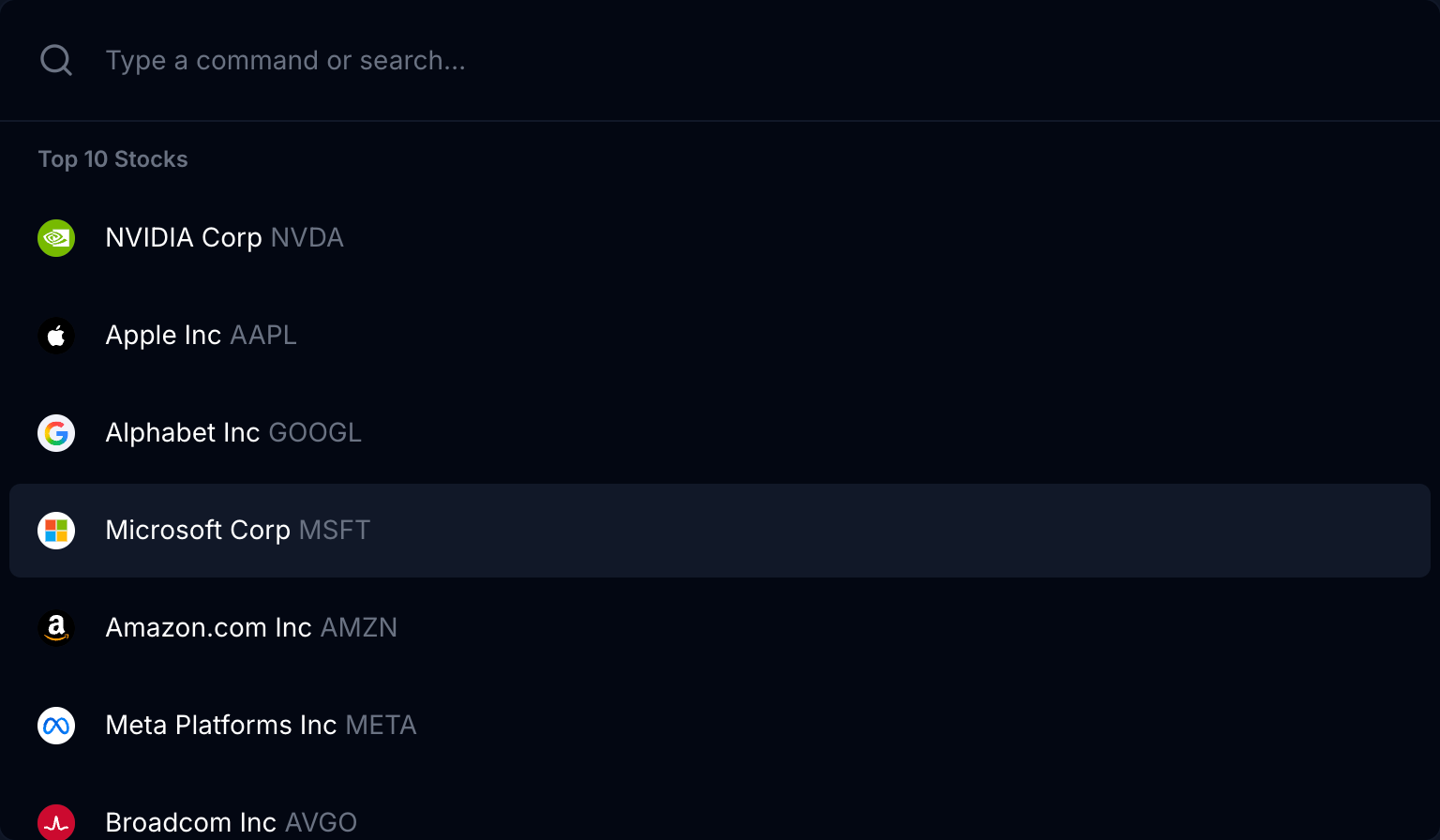Click the GOOGL ticker symbol
This screenshot has height=840, width=1440.
click(x=315, y=433)
